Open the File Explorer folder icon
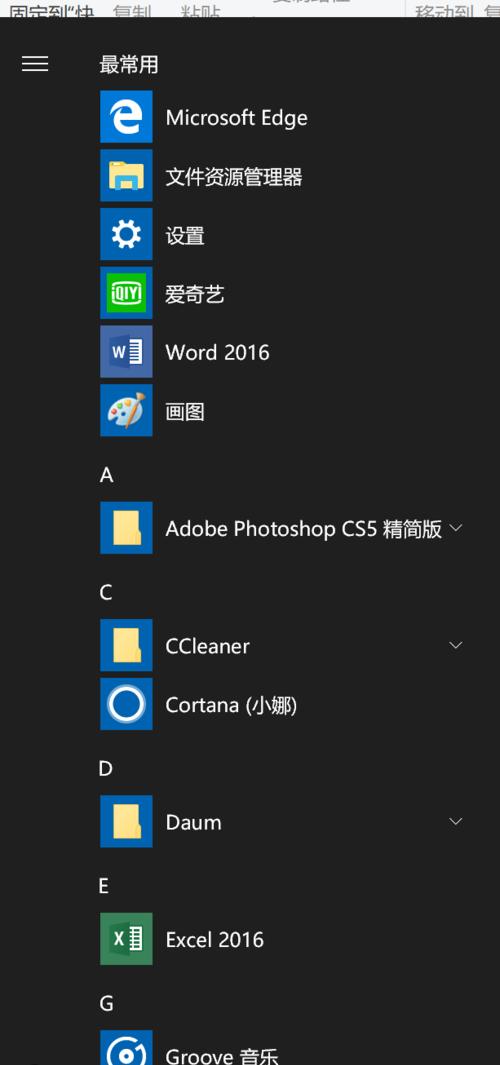Viewport: 500px width, 1065px height. point(126,176)
